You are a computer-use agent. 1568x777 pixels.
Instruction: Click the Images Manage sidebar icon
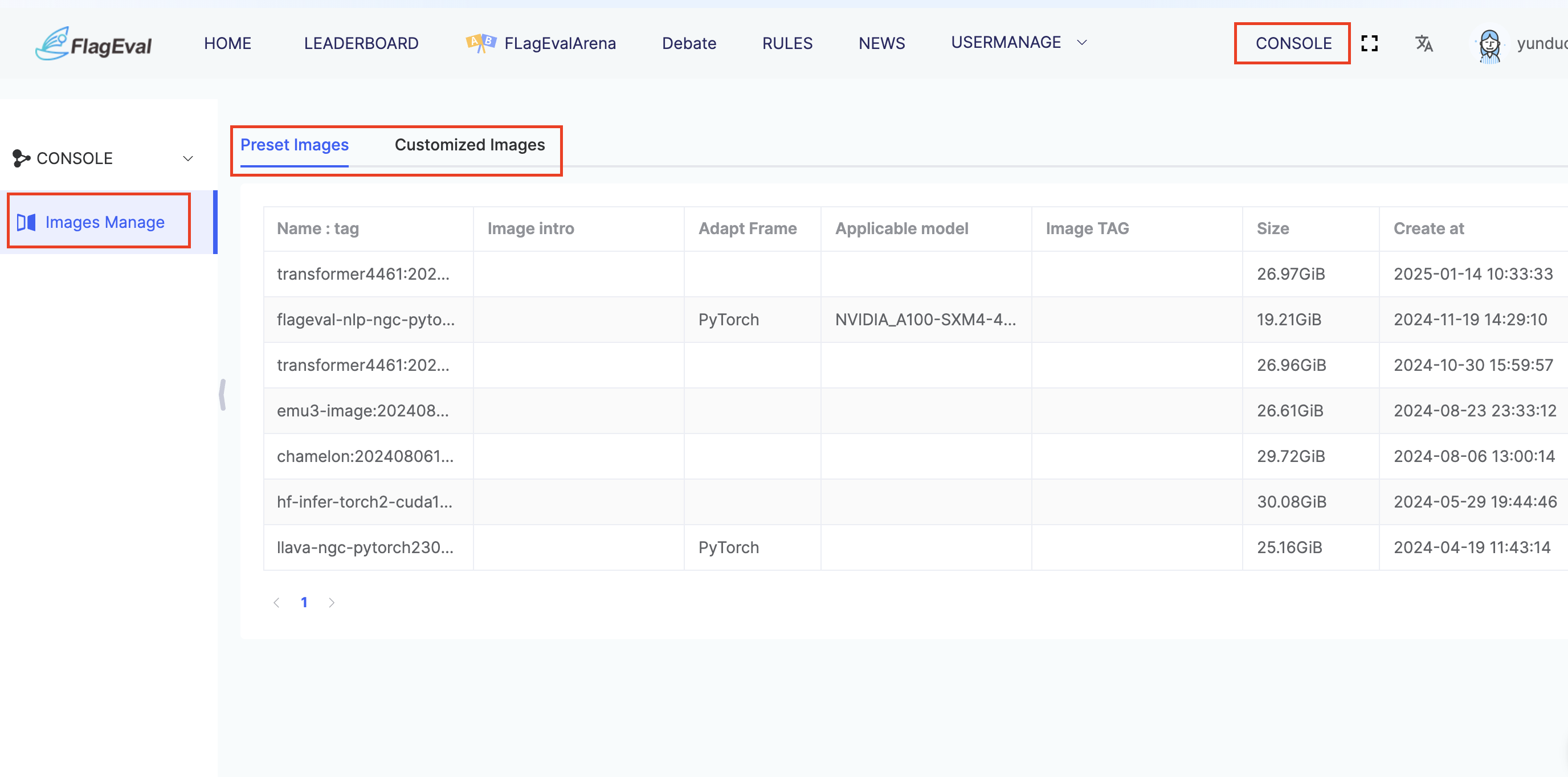pyautogui.click(x=26, y=222)
